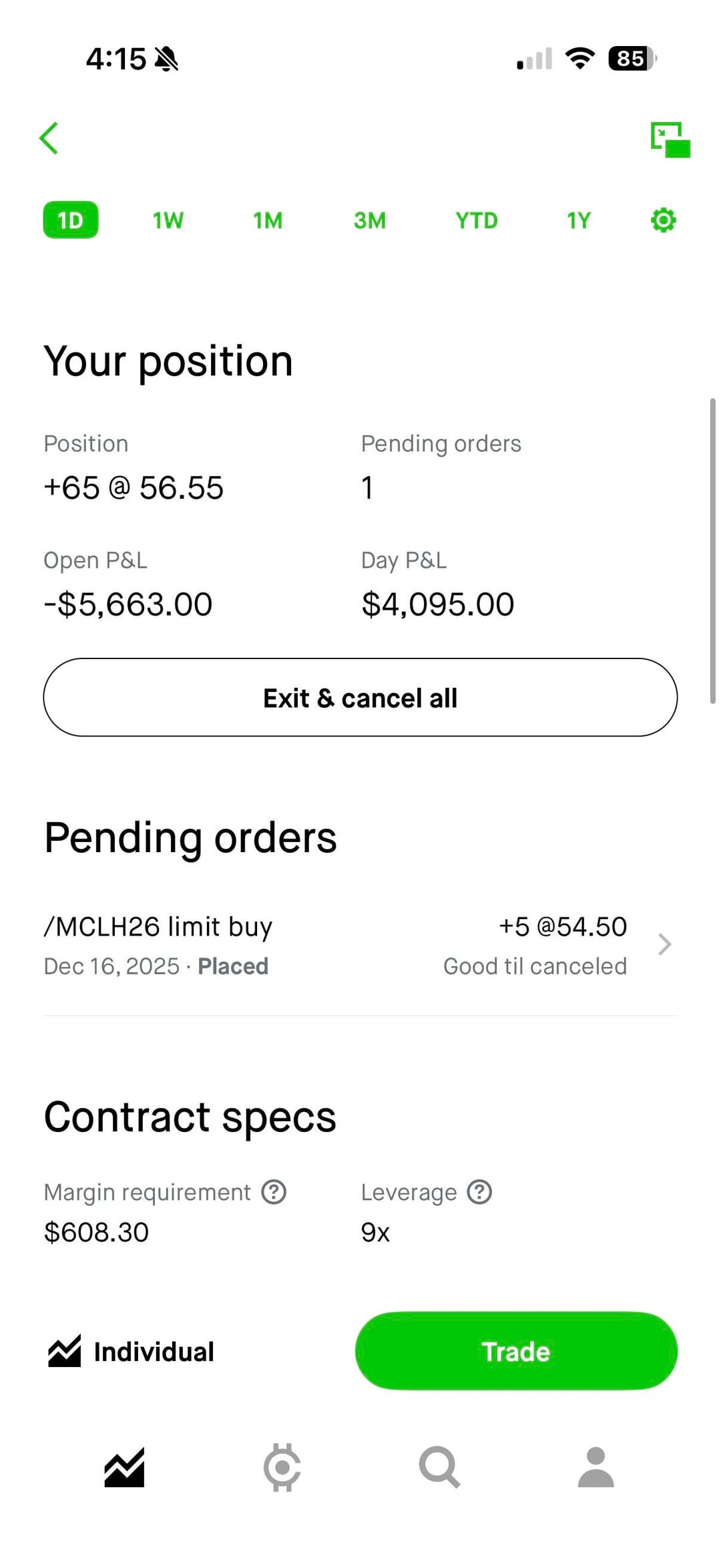Select the 3M time range
The height and width of the screenshot is (1568, 721).
click(369, 220)
